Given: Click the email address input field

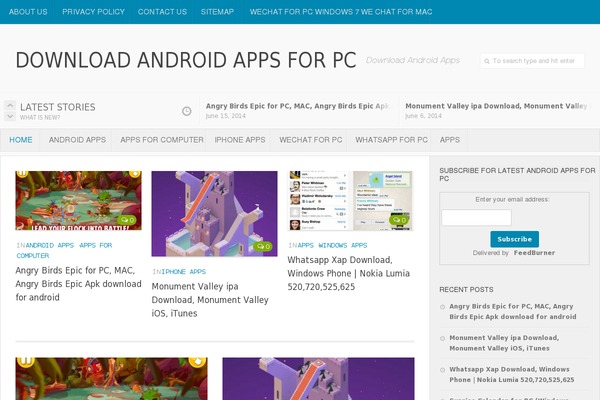Looking at the screenshot, I should [x=476, y=217].
